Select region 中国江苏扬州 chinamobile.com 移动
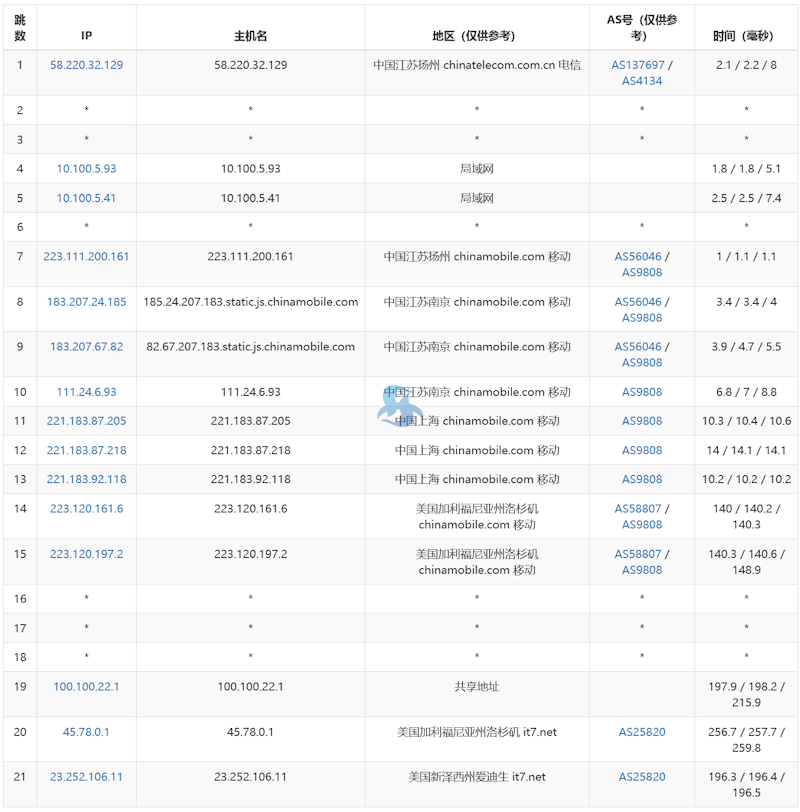 point(477,256)
